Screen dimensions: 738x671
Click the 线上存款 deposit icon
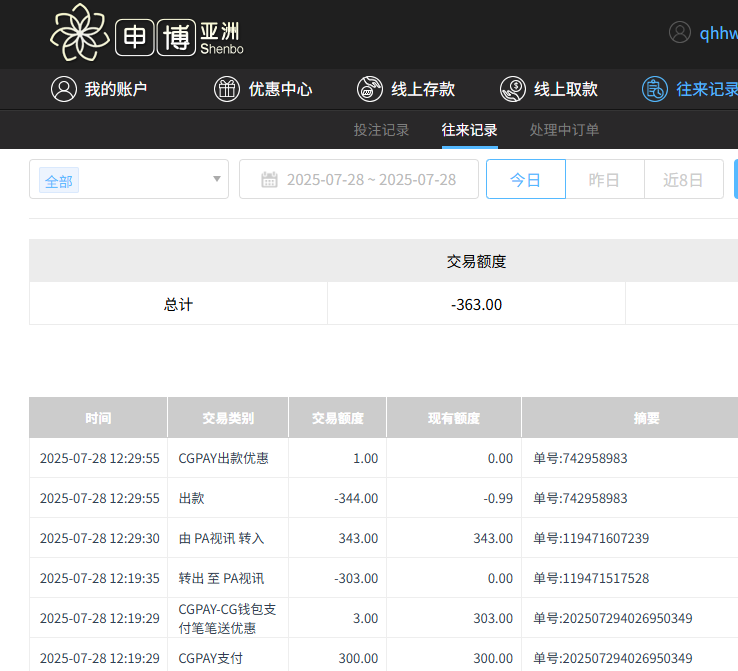[370, 89]
